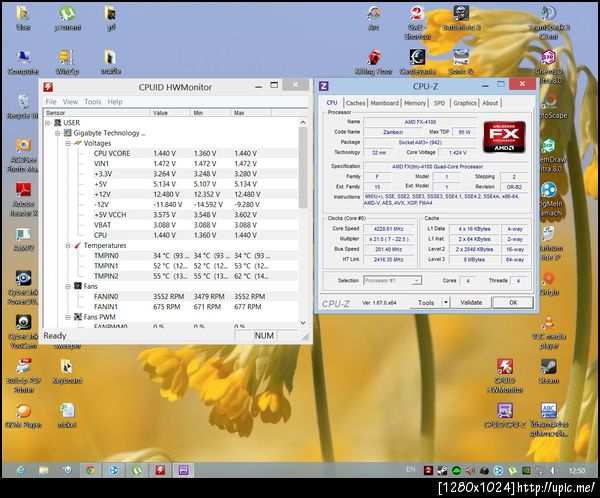Open the Processor selection dropdown

coord(415,281)
